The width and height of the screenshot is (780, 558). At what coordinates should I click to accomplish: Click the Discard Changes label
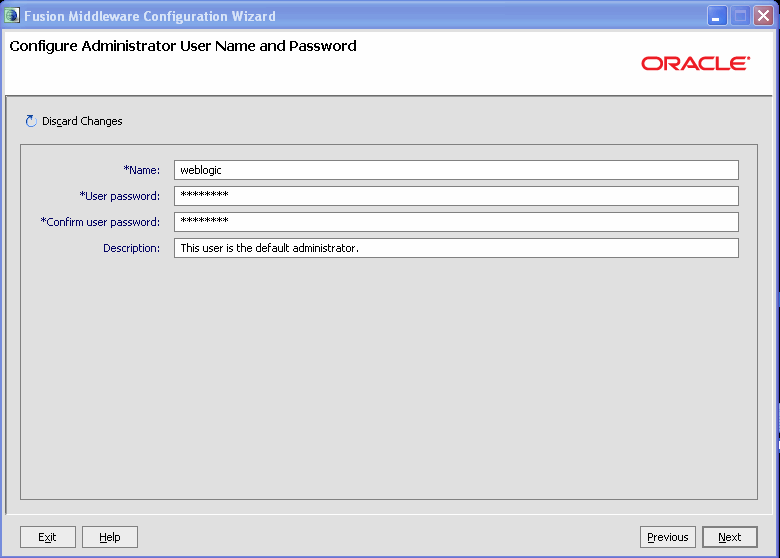click(x=82, y=121)
